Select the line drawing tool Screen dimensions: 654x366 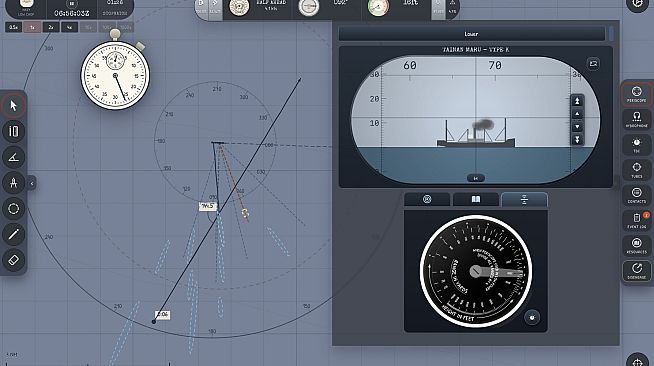[13, 234]
